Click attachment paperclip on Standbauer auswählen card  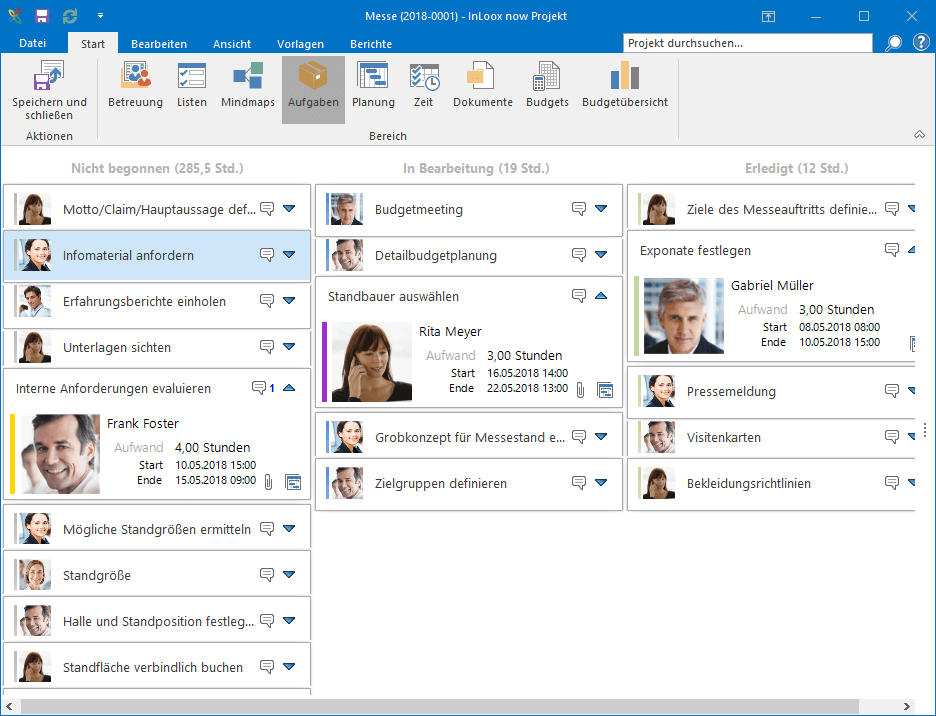point(580,389)
